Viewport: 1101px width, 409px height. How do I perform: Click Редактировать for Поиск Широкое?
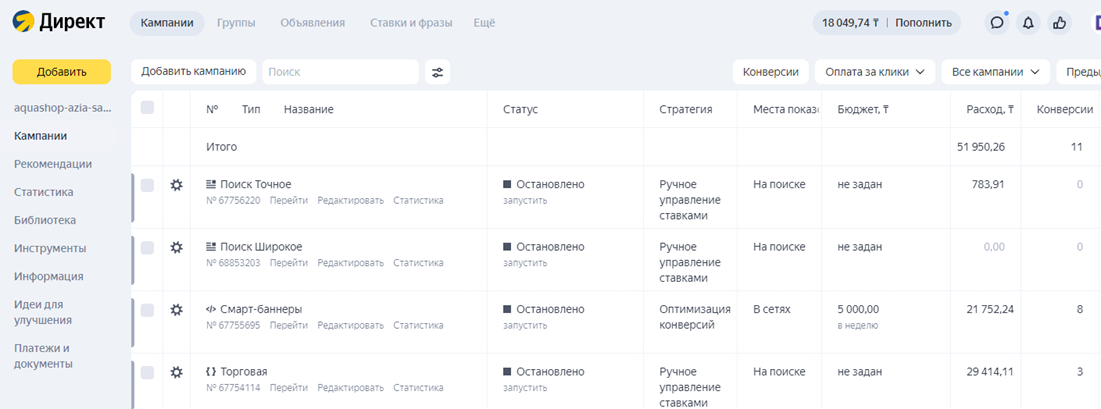[x=350, y=263]
